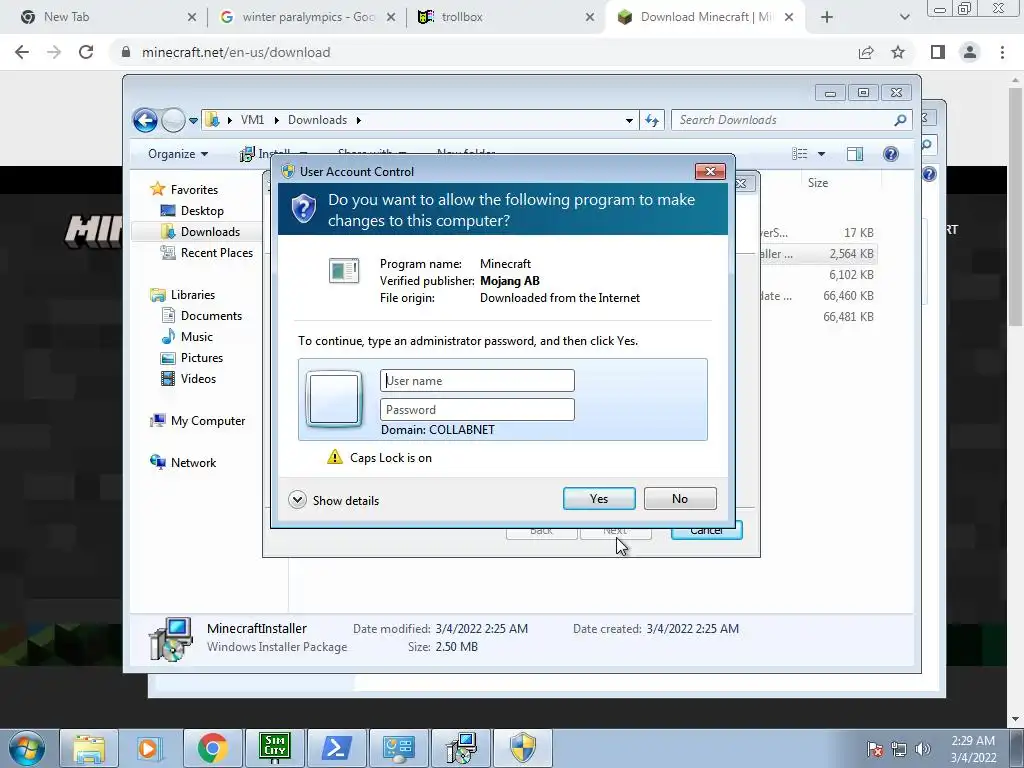This screenshot has height=768, width=1024.
Task: Select My Computer in sidebar
Action: 208,421
